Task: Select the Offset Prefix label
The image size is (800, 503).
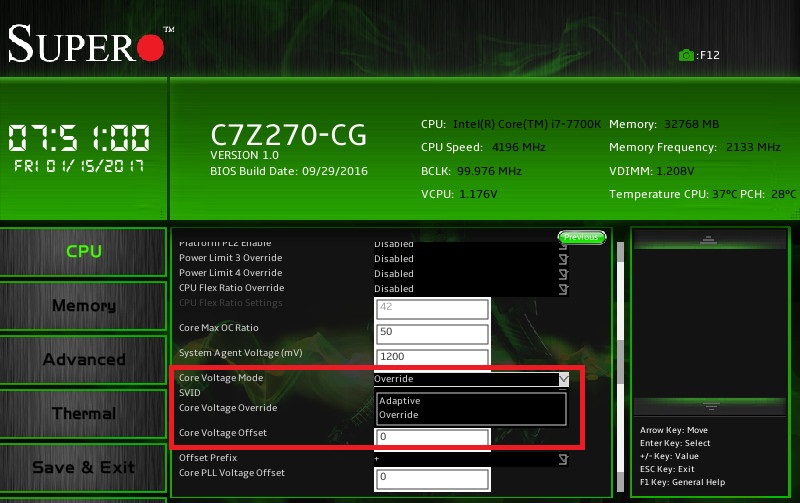Action: [208, 458]
